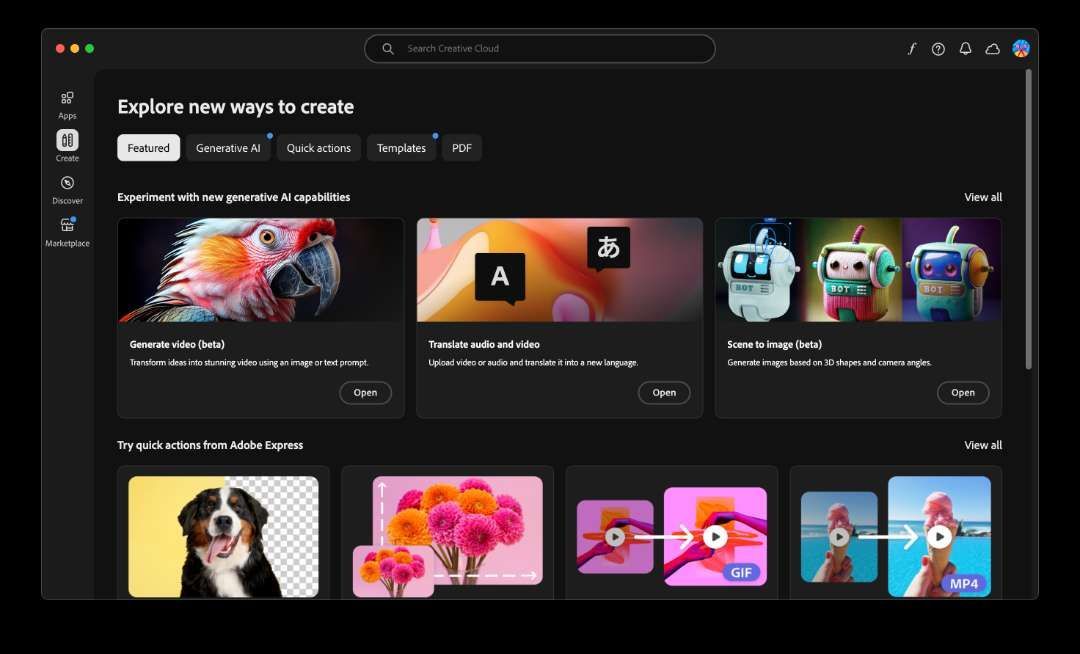Image resolution: width=1080 pixels, height=654 pixels.
Task: Select the Quick actions tab
Action: (x=319, y=148)
